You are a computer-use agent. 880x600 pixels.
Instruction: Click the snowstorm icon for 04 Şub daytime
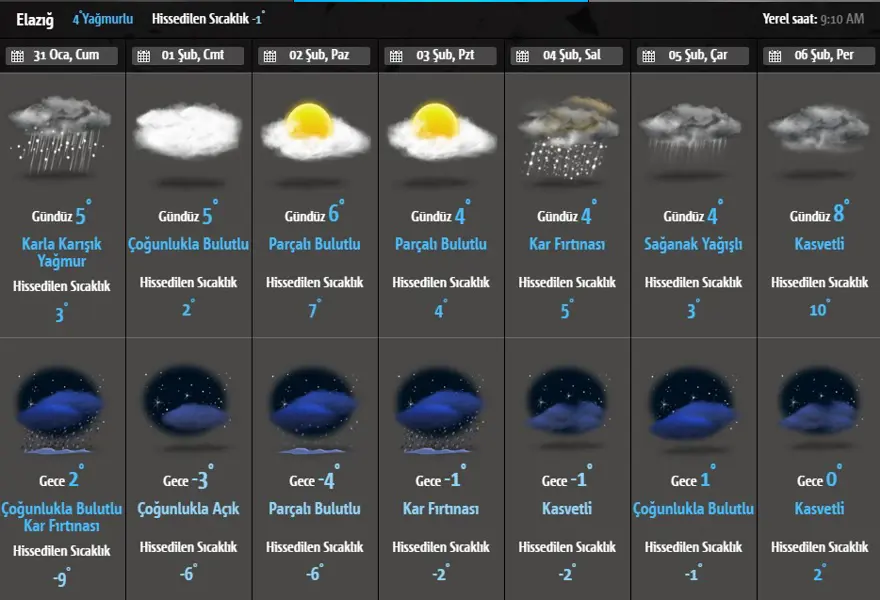click(x=568, y=135)
